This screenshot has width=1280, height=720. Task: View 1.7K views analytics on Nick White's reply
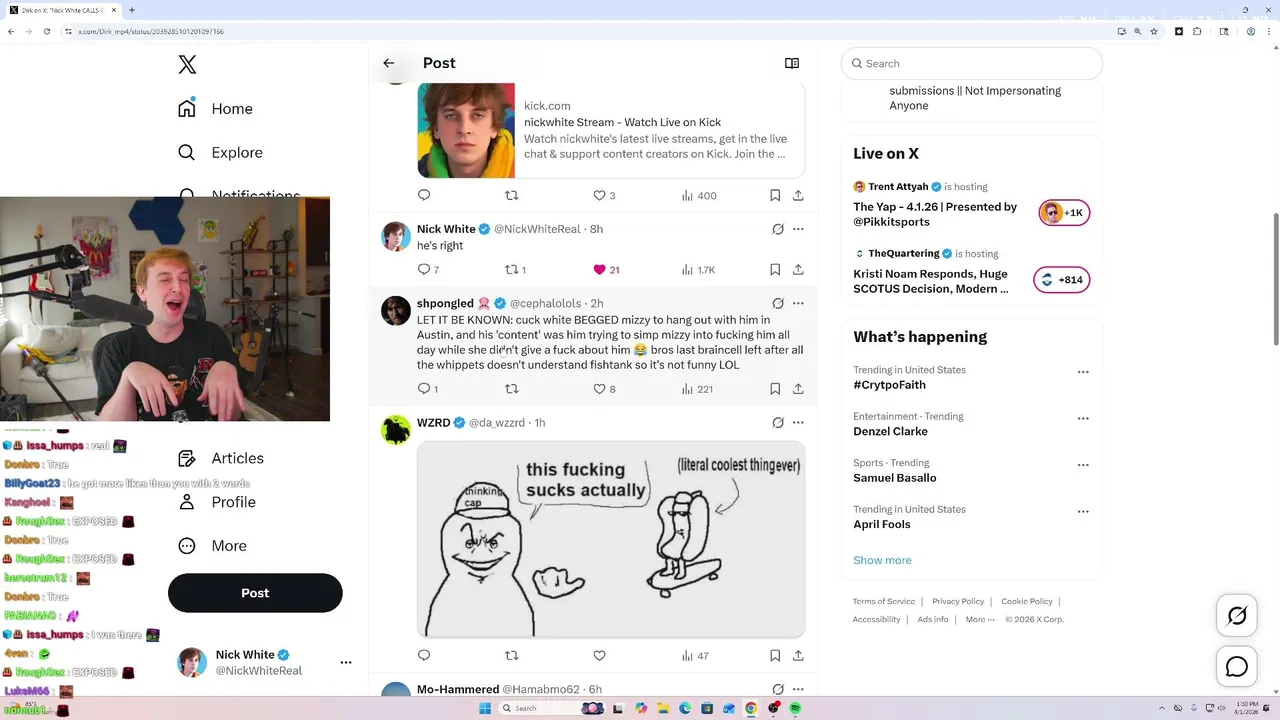pos(698,270)
